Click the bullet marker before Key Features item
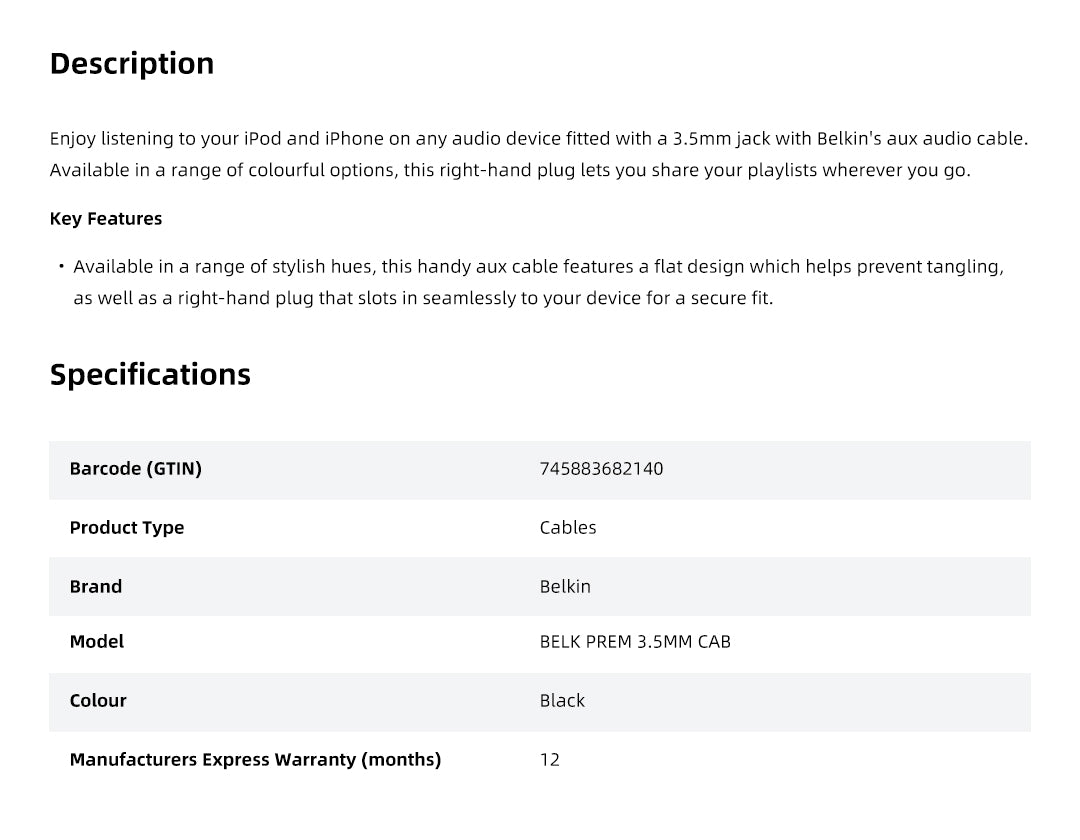Screen dimensions: 1080x840 coord(61,266)
